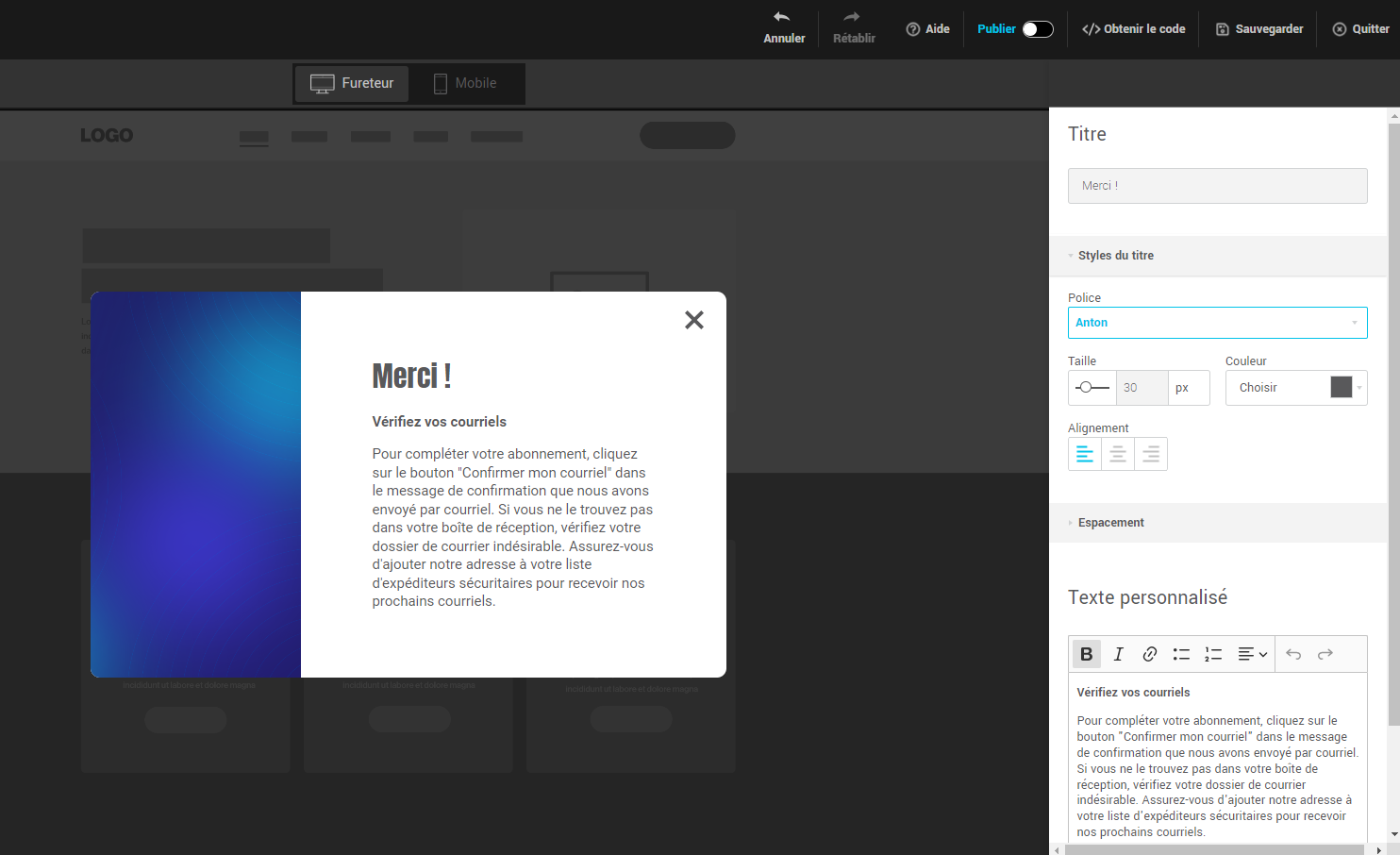Open the title Couleur swatch picker
1400x855 pixels.
pyautogui.click(x=1342, y=388)
